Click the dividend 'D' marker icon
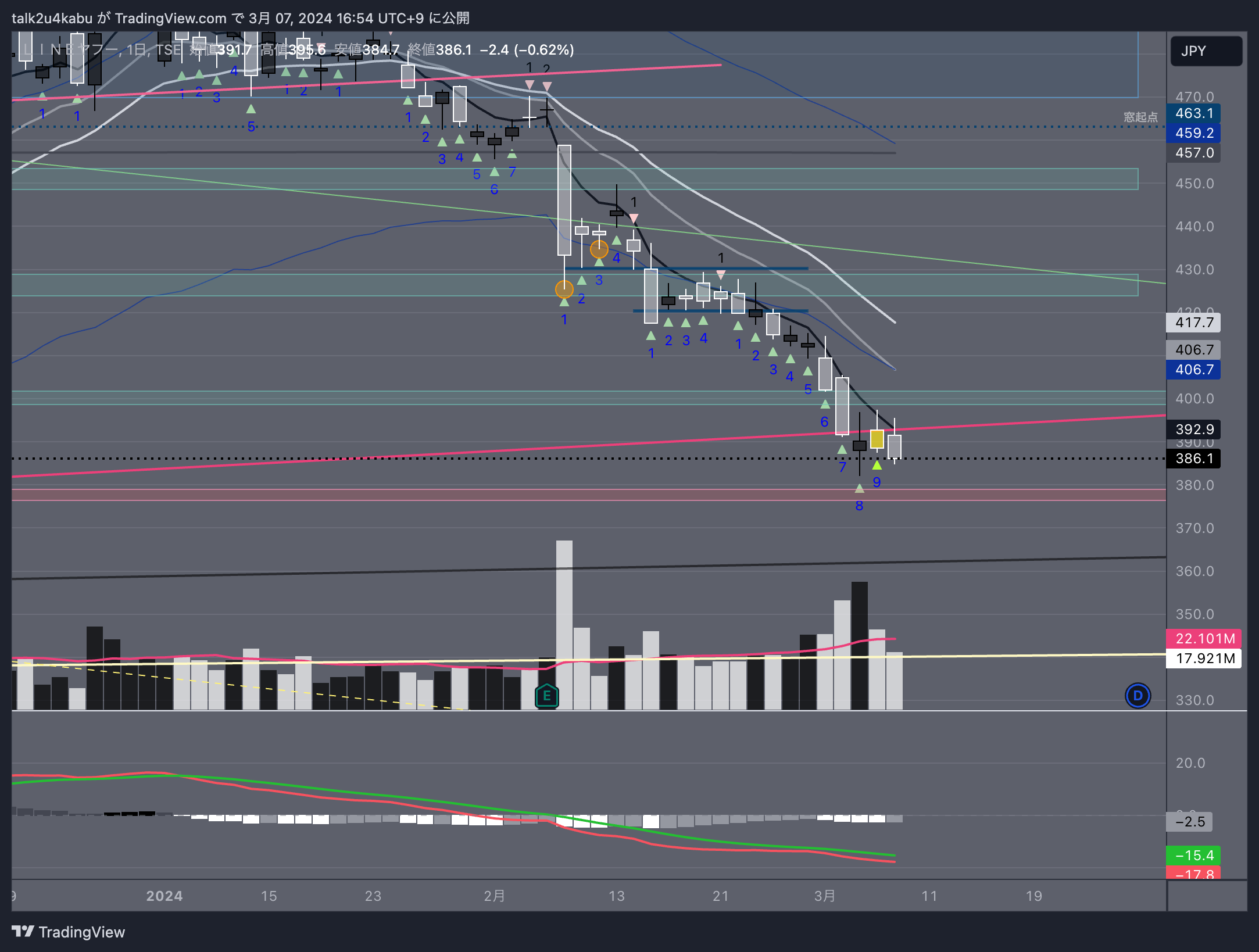Viewport: 1259px width, 952px height. point(1138,696)
